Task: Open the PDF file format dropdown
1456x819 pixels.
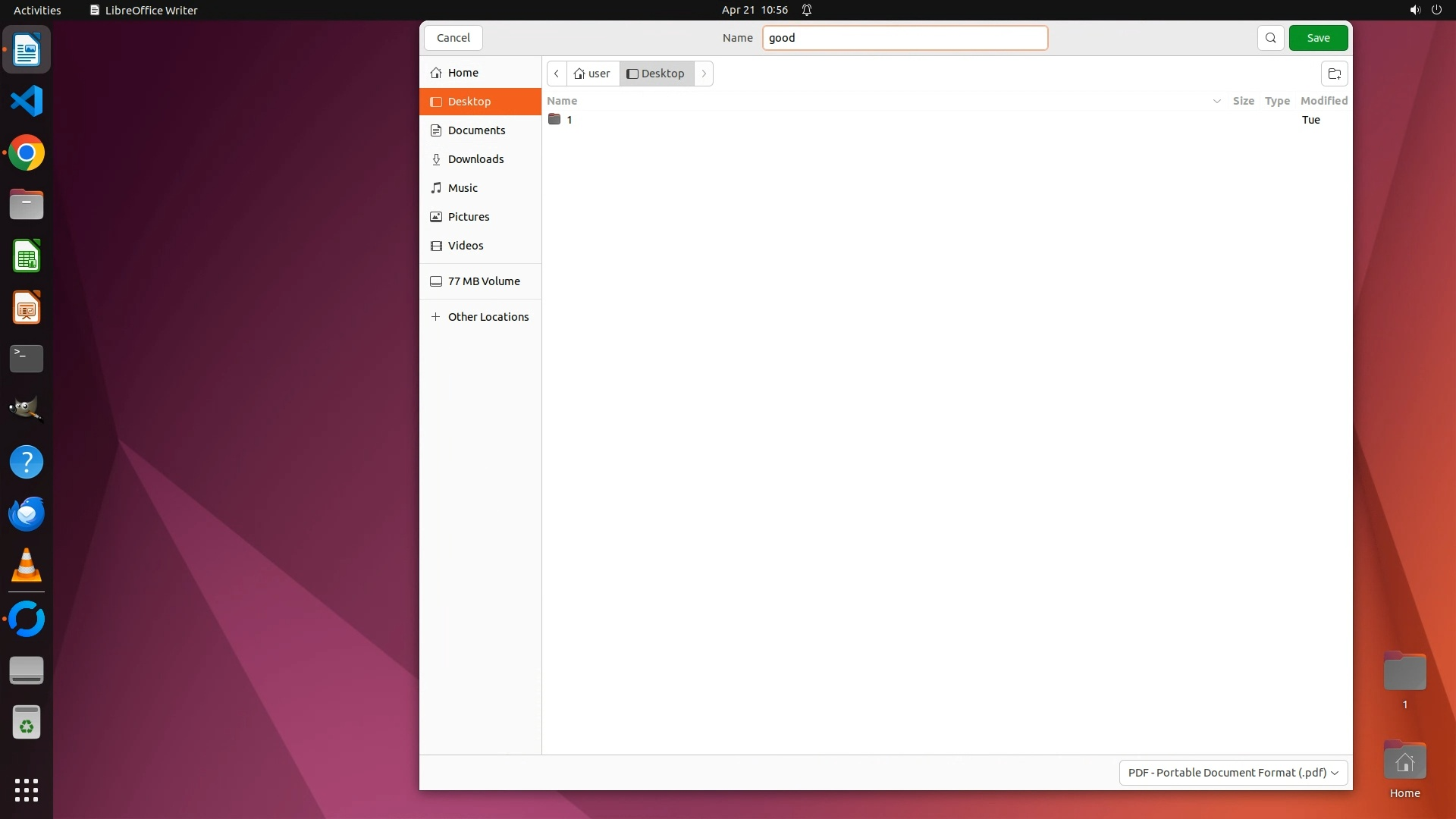Action: [x=1233, y=773]
